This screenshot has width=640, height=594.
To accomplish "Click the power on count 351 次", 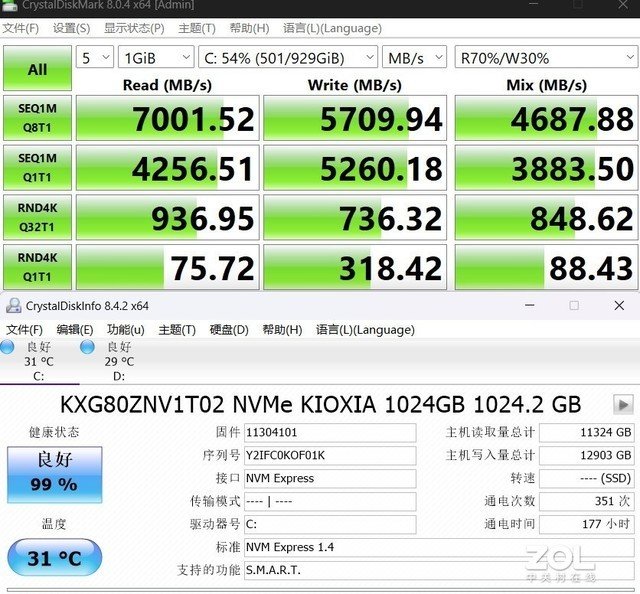I will 587,501.
